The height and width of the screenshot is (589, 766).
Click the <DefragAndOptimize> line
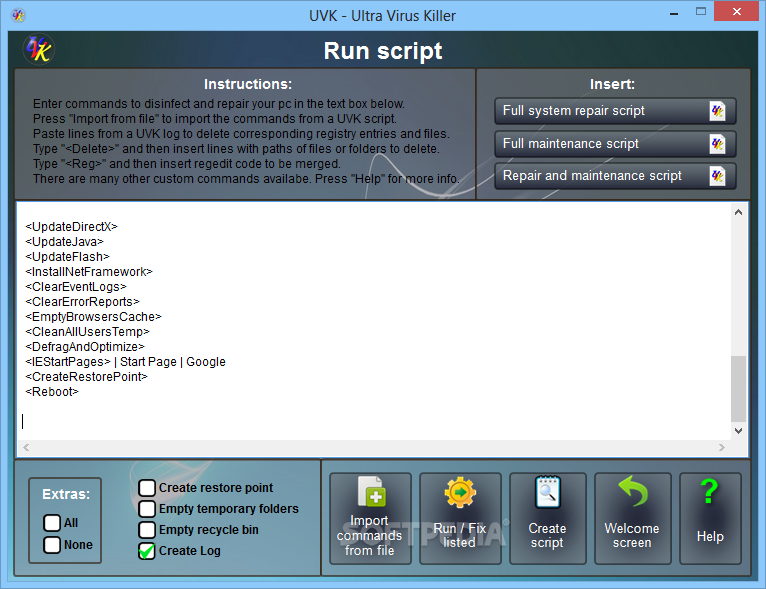tap(85, 347)
